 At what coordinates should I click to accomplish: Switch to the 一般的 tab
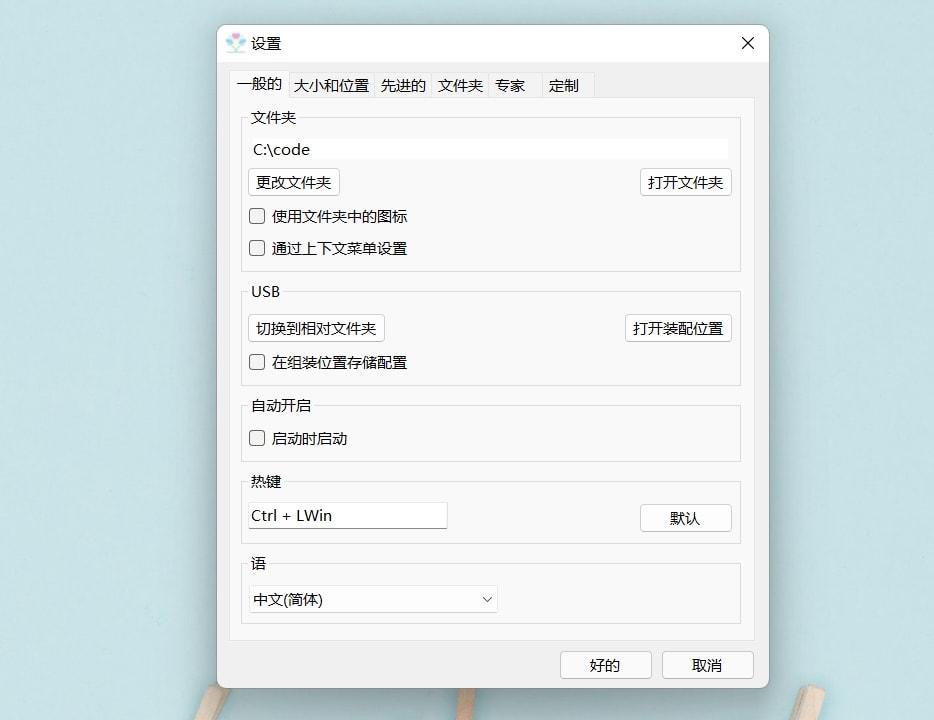point(259,84)
